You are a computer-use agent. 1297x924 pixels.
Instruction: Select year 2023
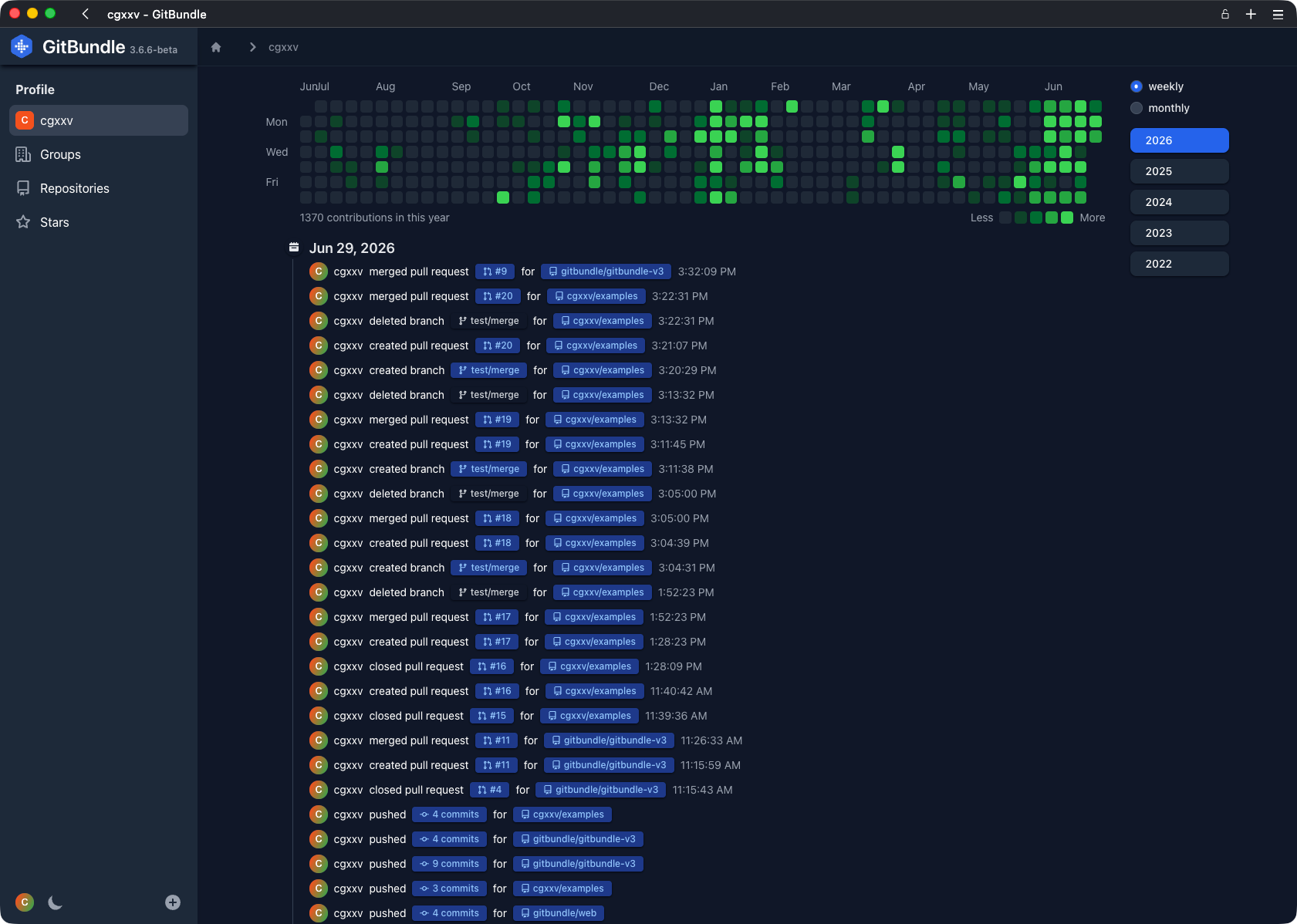point(1179,233)
